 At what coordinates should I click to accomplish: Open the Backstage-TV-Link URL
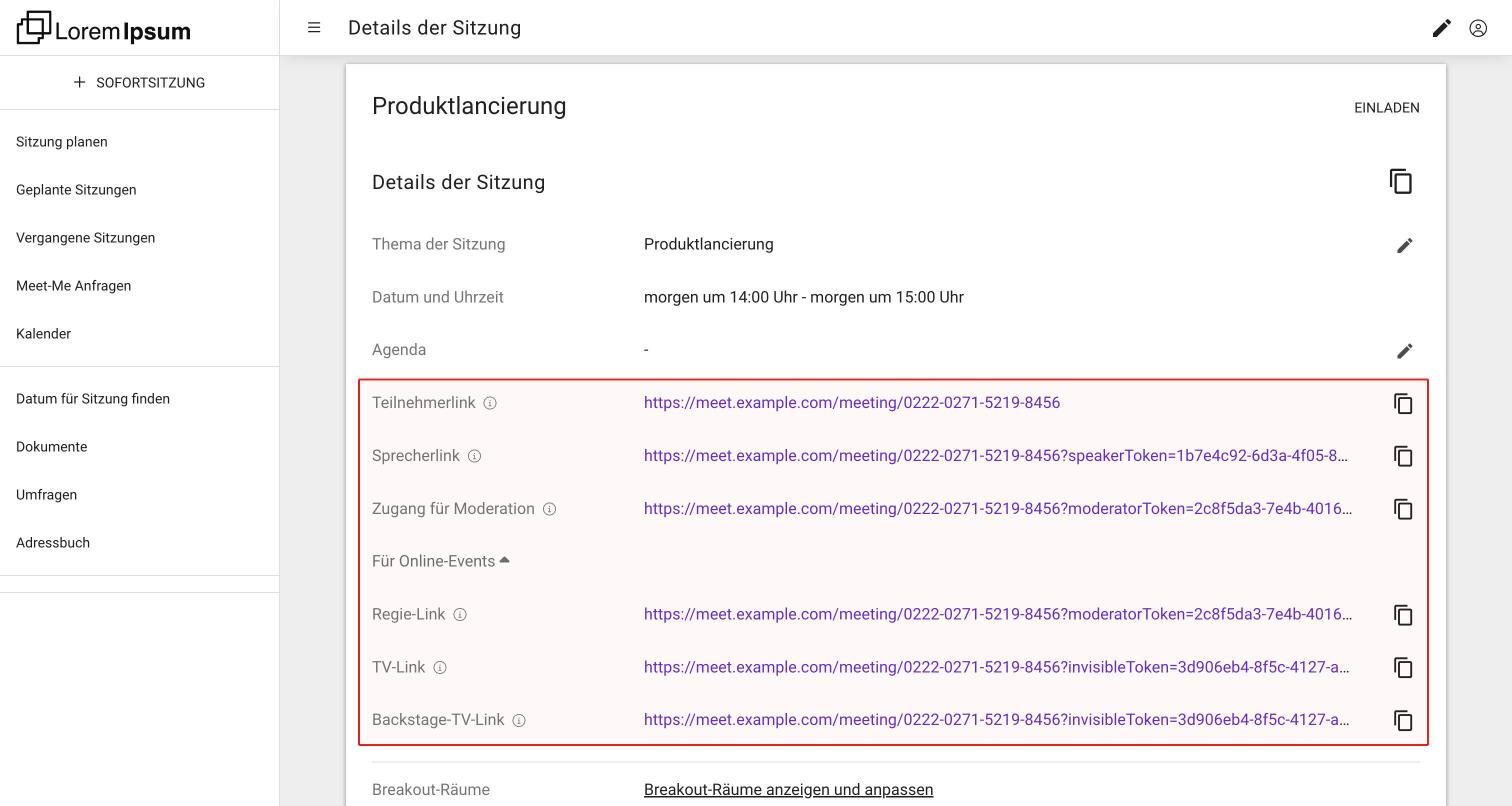997,720
